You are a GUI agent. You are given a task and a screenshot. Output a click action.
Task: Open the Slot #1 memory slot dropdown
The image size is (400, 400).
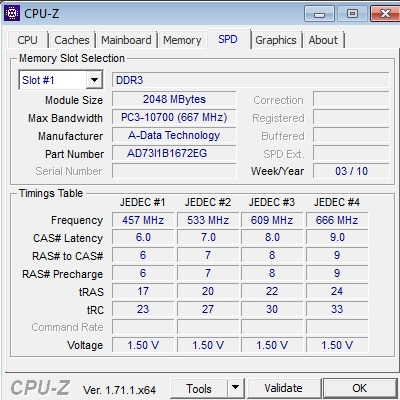click(x=61, y=80)
